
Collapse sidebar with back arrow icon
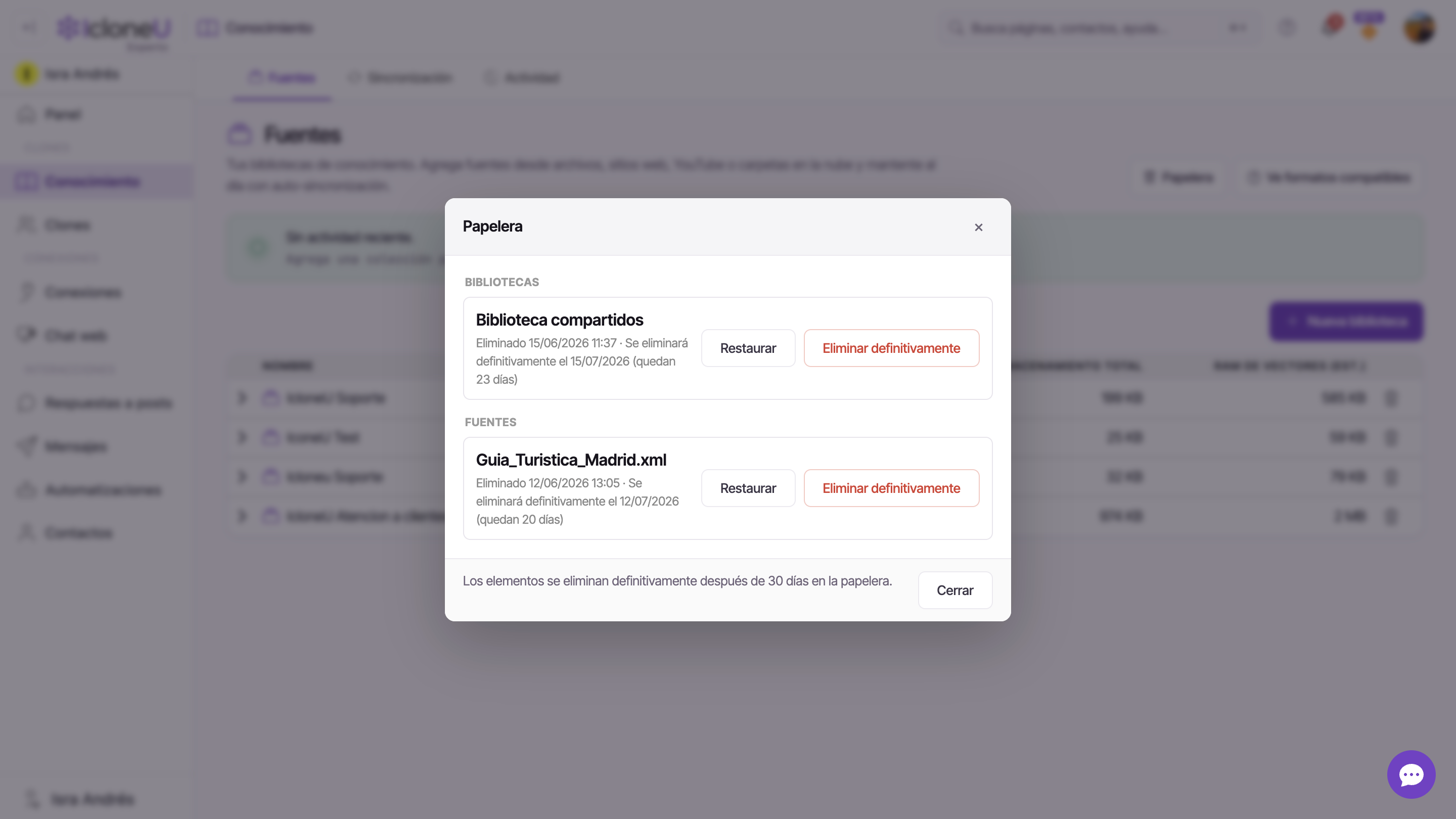(x=29, y=27)
